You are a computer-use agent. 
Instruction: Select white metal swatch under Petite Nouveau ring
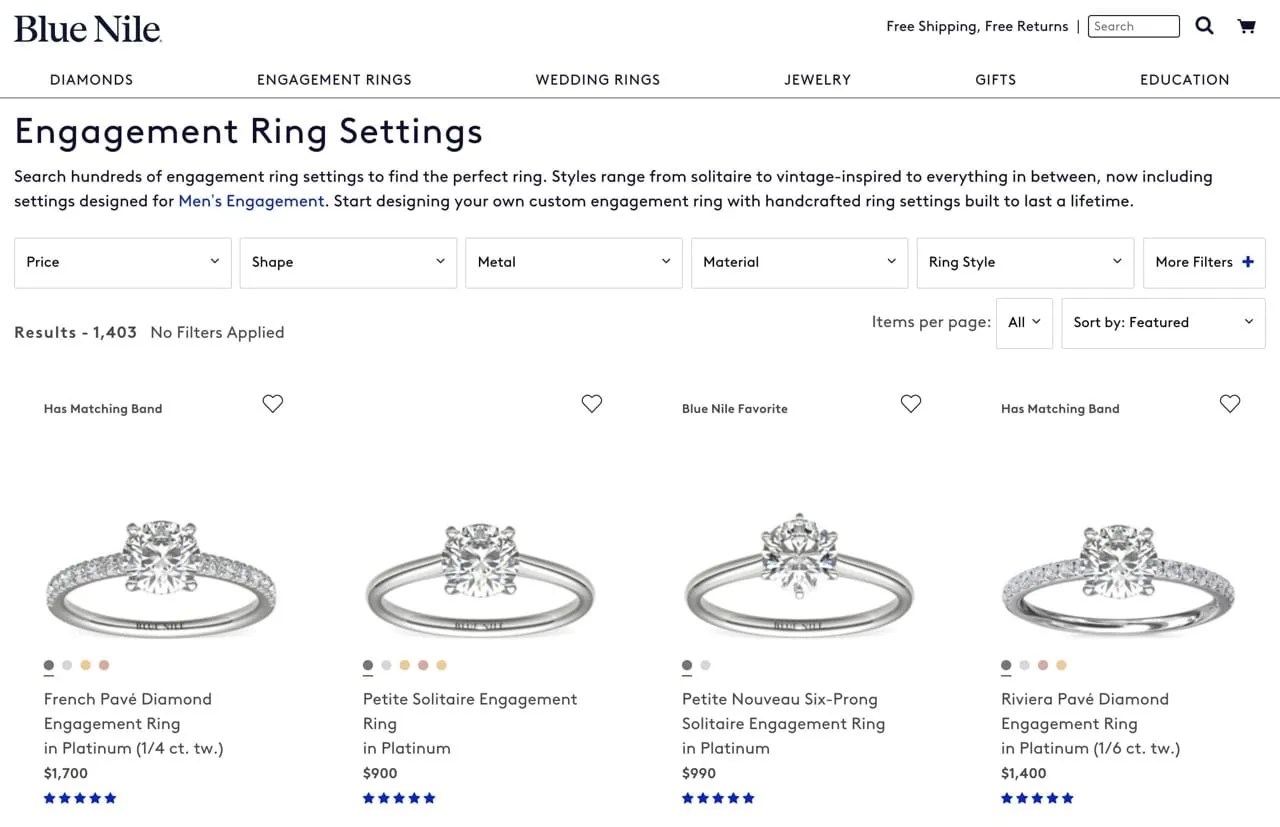click(705, 665)
